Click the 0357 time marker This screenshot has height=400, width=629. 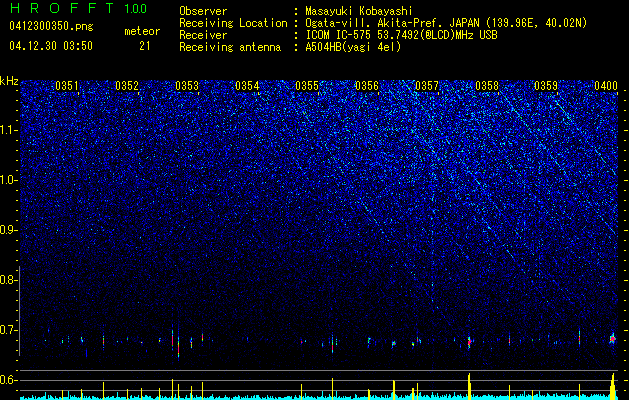(427, 86)
